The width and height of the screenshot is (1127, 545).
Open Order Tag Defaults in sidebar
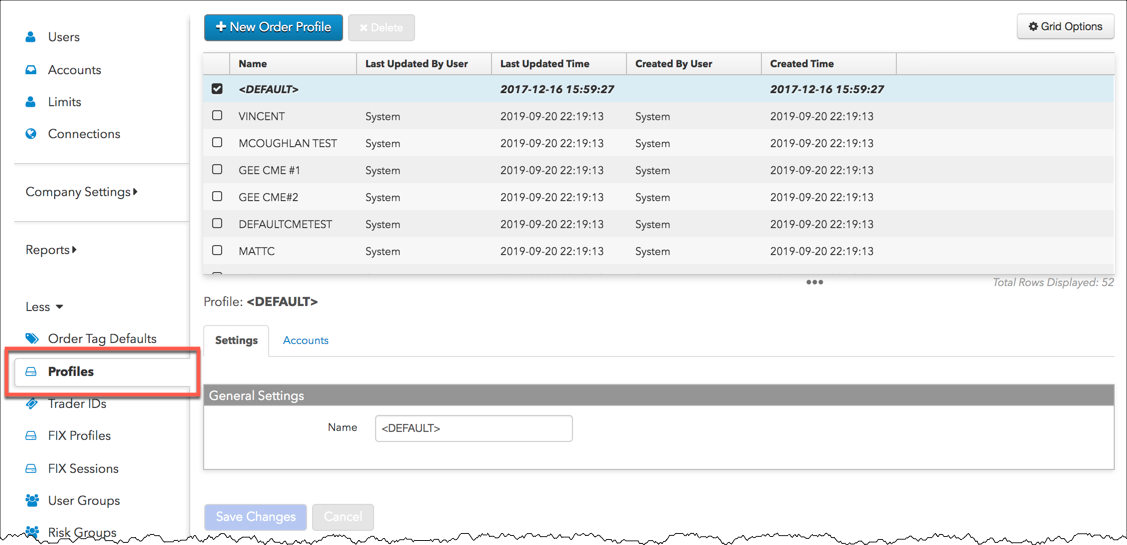coord(102,339)
